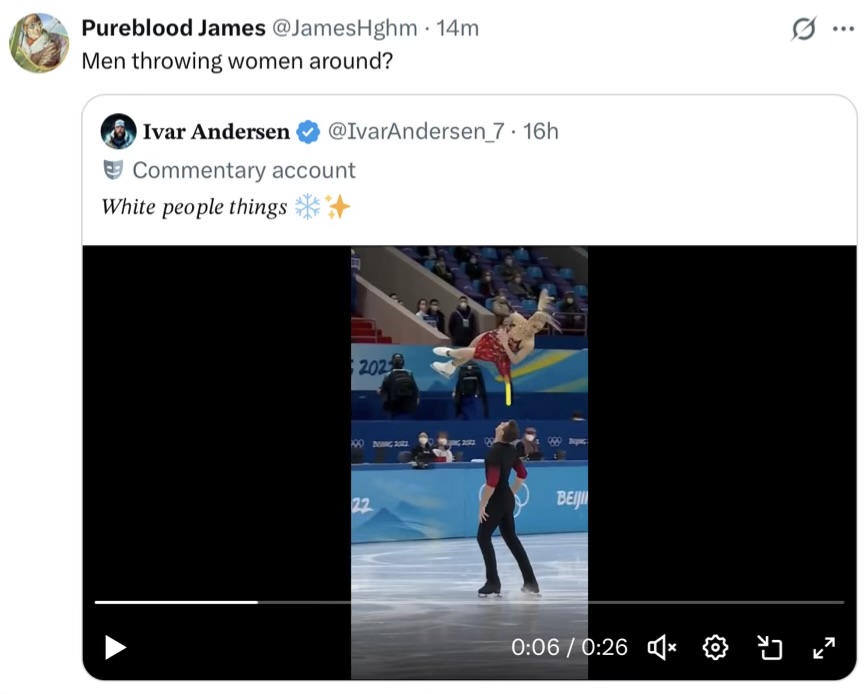The height and width of the screenshot is (694, 864).
Task: Expand the video to fullscreen
Action: pyautogui.click(x=824, y=647)
